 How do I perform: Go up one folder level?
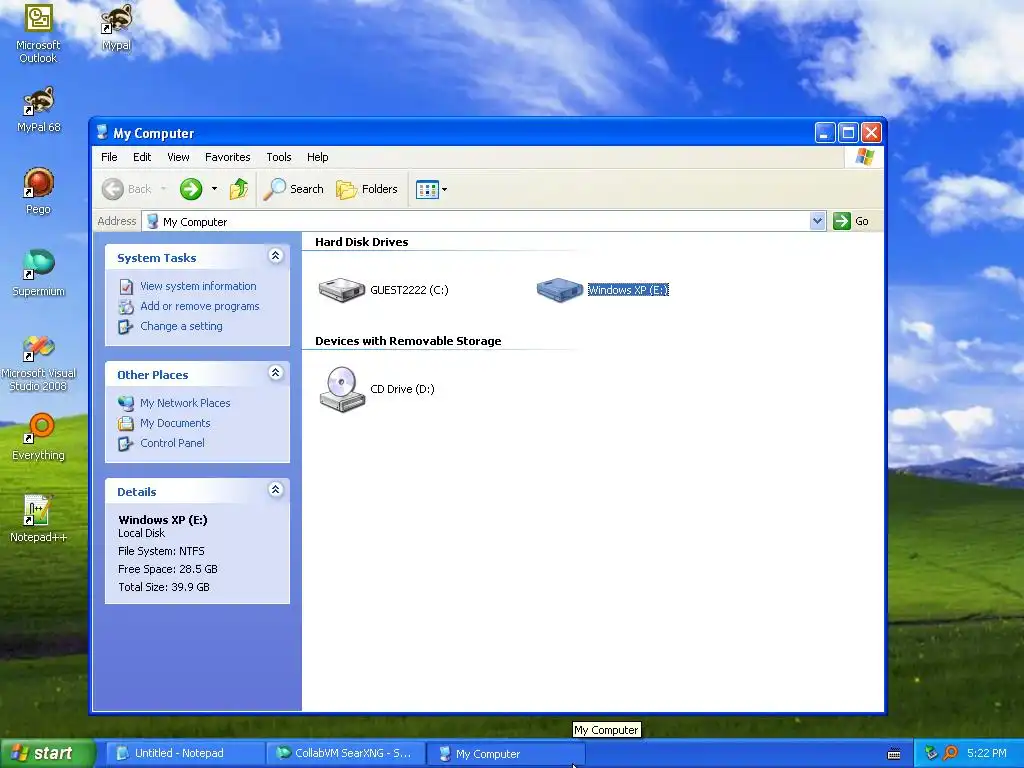click(239, 189)
